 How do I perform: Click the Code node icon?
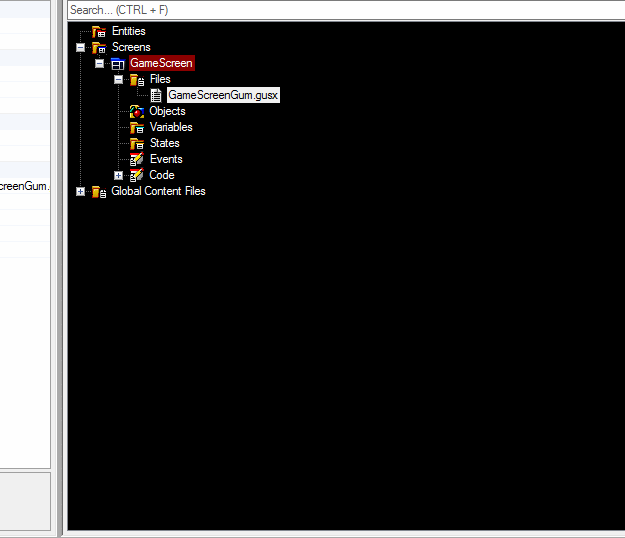click(136, 176)
